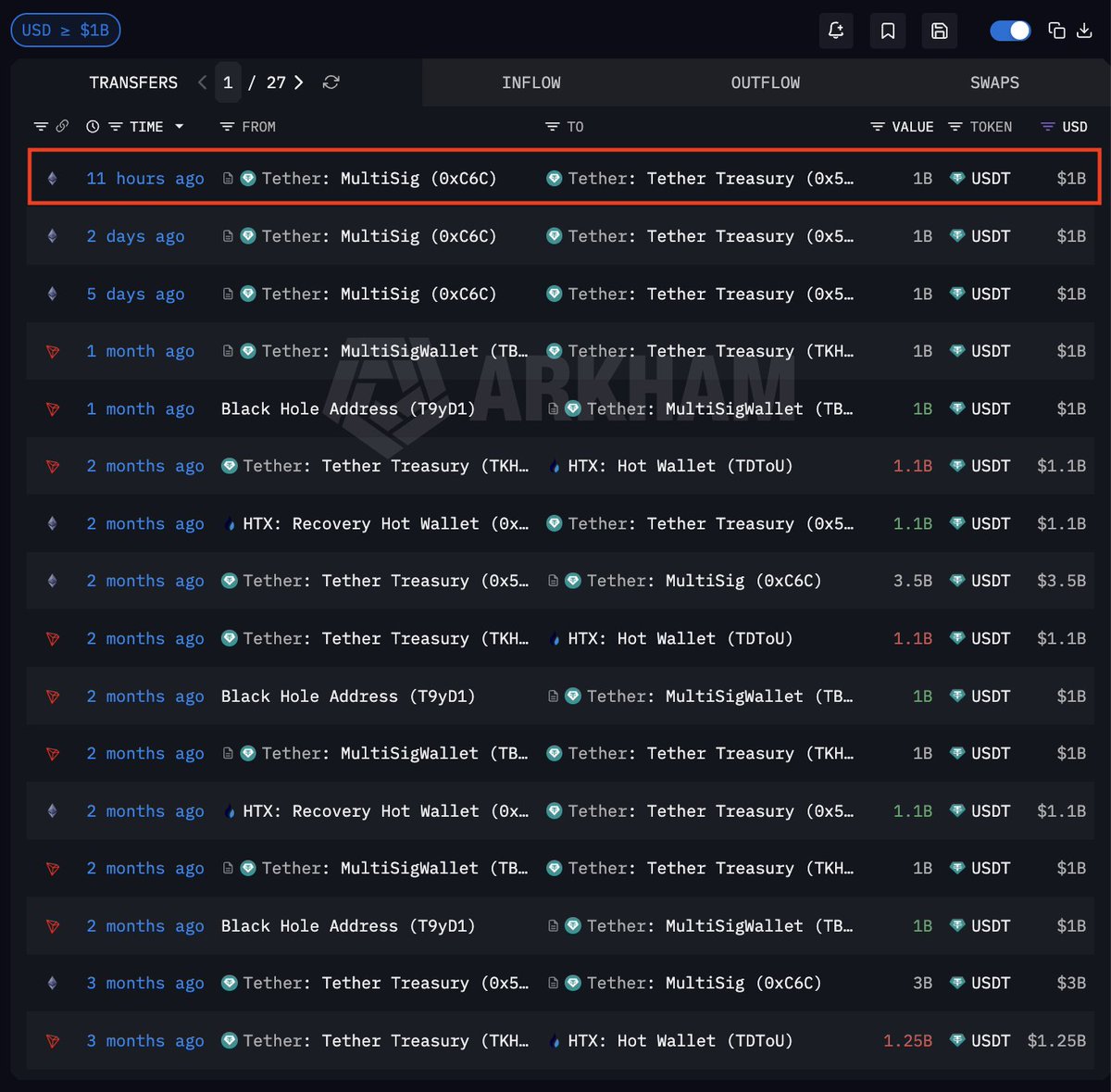The image size is (1111, 1092).
Task: Click the bookmark icon
Action: point(888,31)
